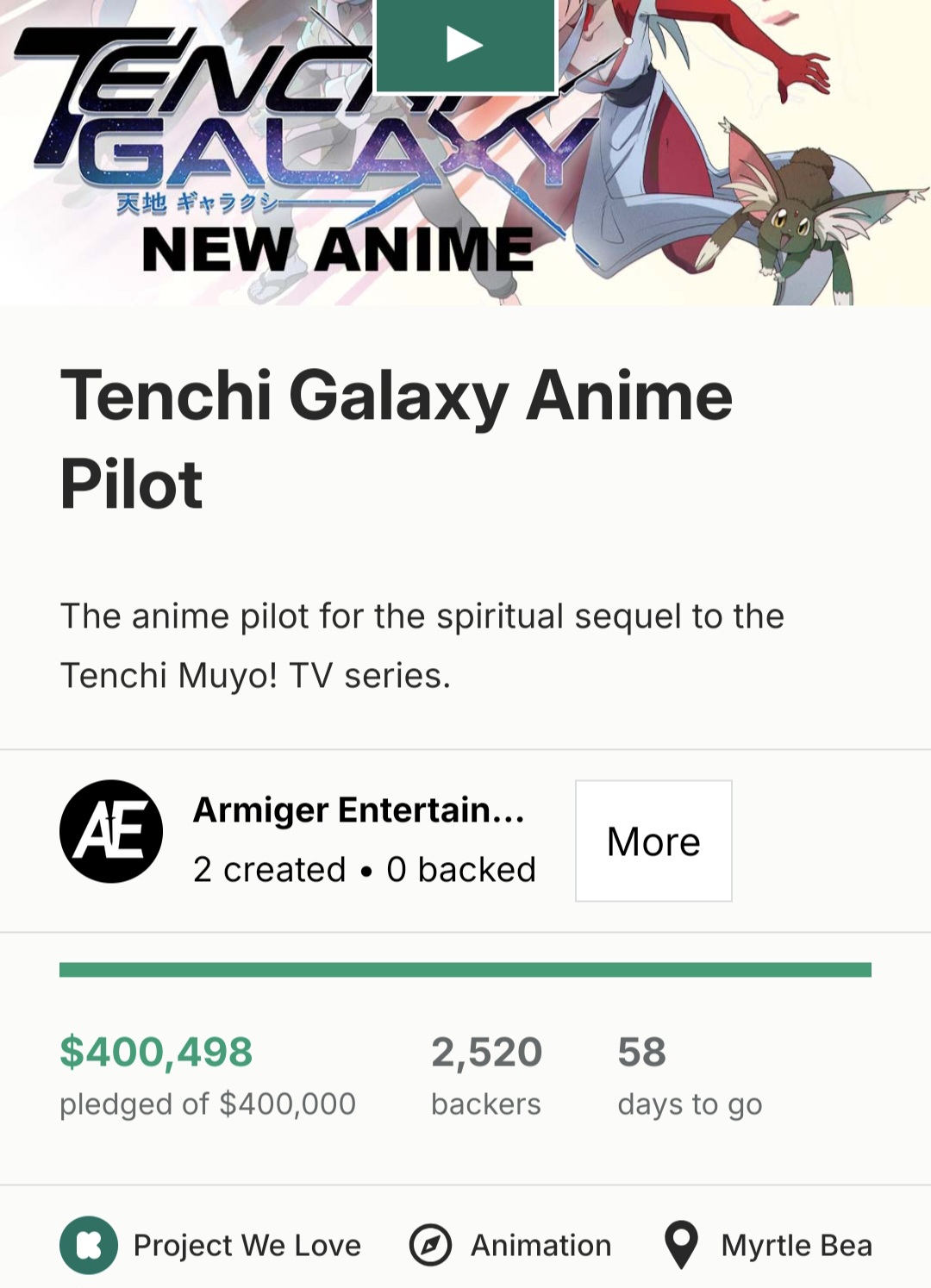Tap the Project We Love label
The width and height of the screenshot is (931, 1288).
point(247,1245)
